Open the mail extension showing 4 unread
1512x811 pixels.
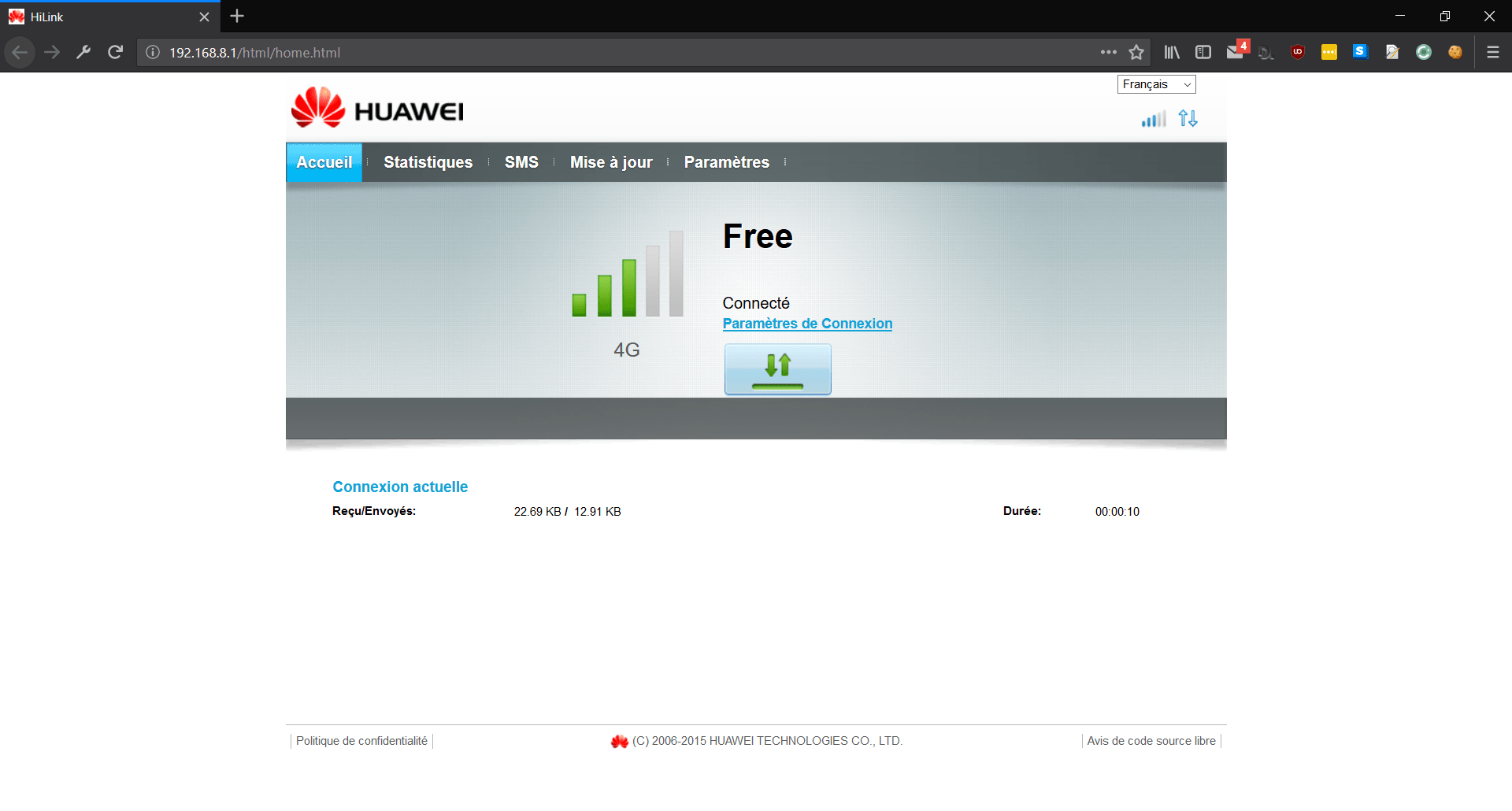[1236, 51]
